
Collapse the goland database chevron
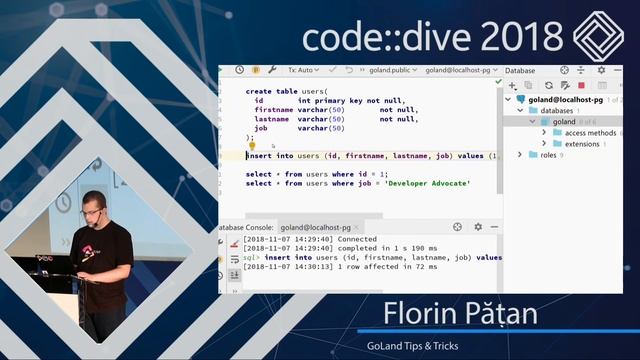(533, 121)
